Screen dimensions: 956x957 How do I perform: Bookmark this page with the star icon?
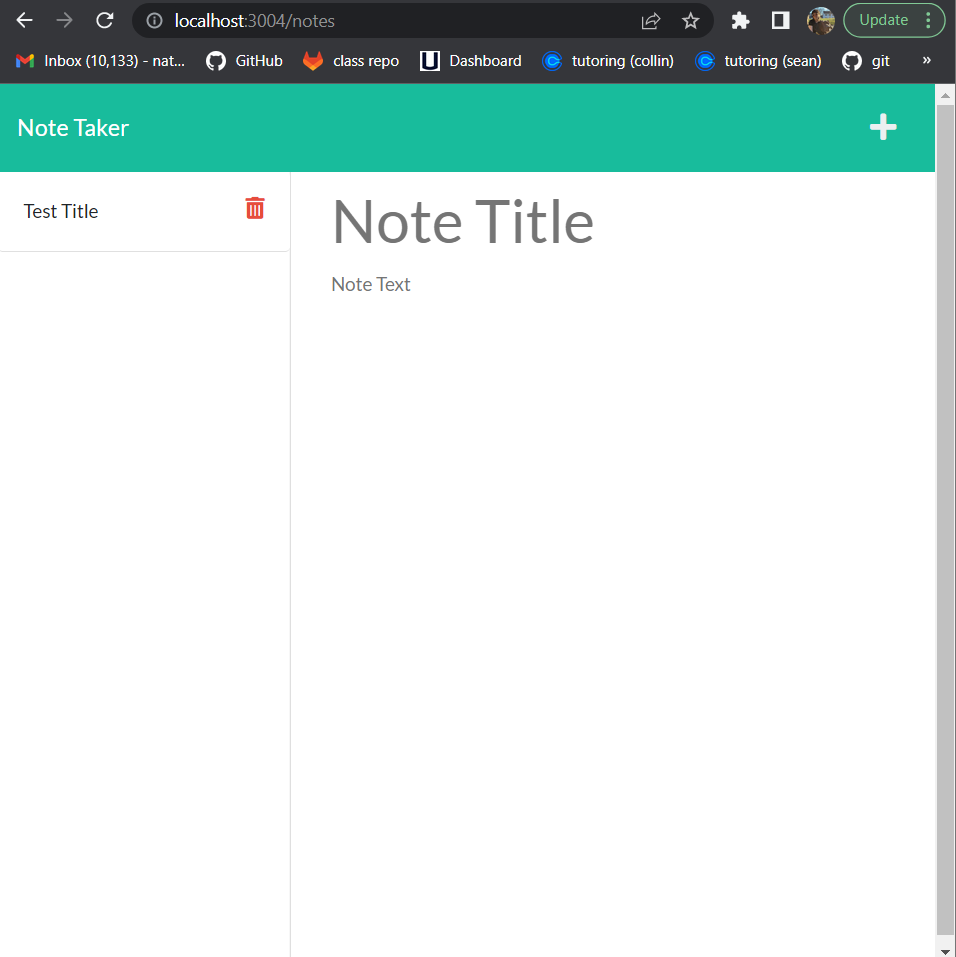pos(690,20)
